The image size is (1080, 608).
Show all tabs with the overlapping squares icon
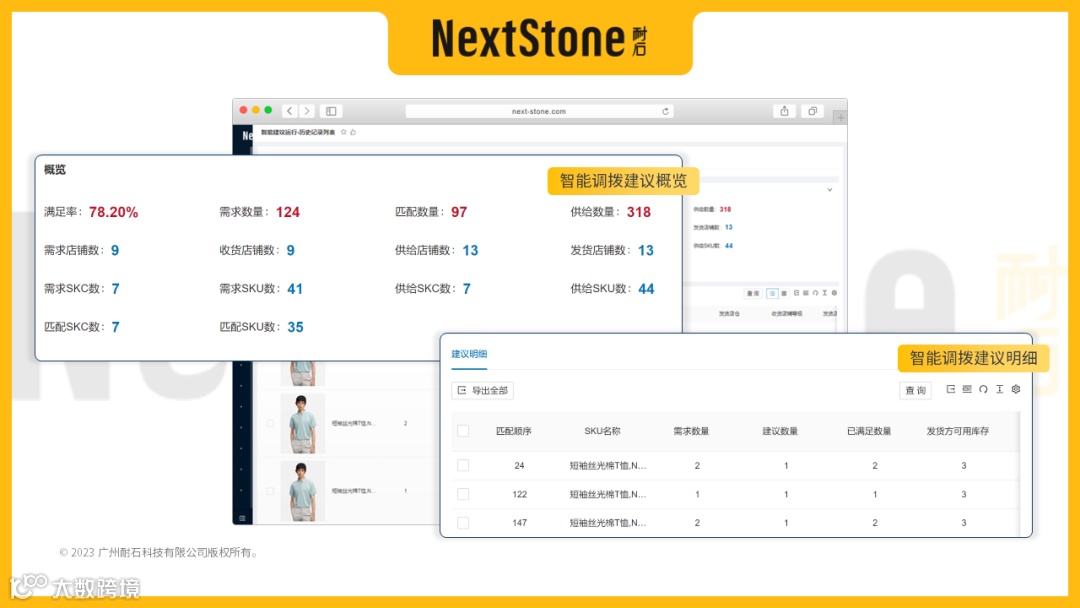click(813, 111)
